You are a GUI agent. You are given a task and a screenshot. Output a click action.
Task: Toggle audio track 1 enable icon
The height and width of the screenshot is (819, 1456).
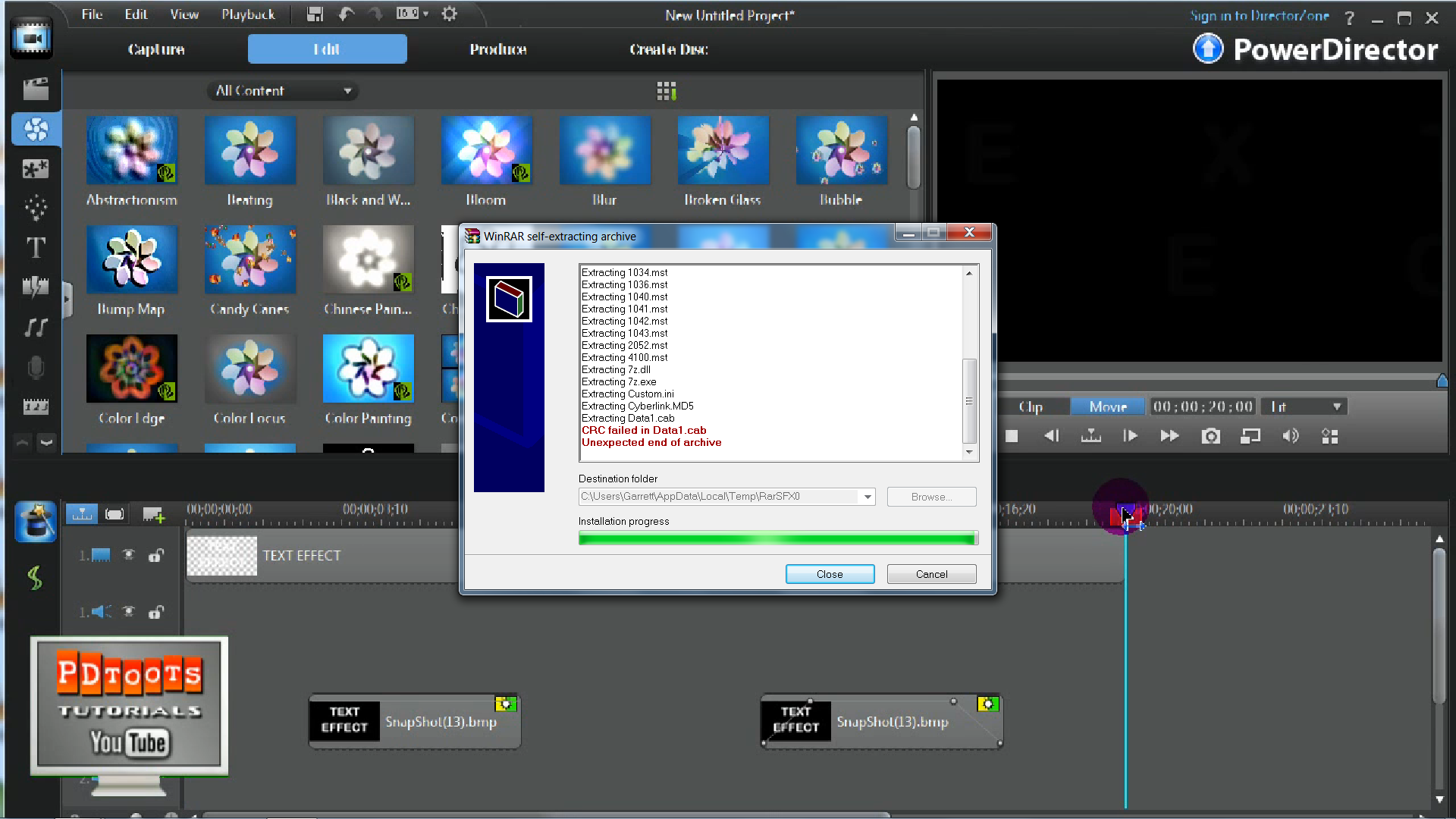pos(129,611)
